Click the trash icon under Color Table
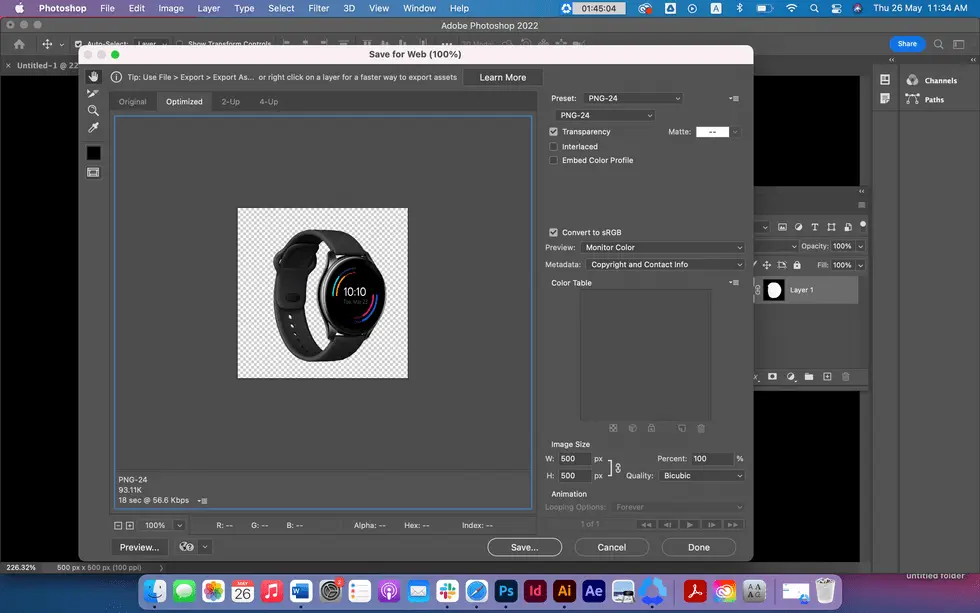Viewport: 980px width, 613px height. point(701,428)
